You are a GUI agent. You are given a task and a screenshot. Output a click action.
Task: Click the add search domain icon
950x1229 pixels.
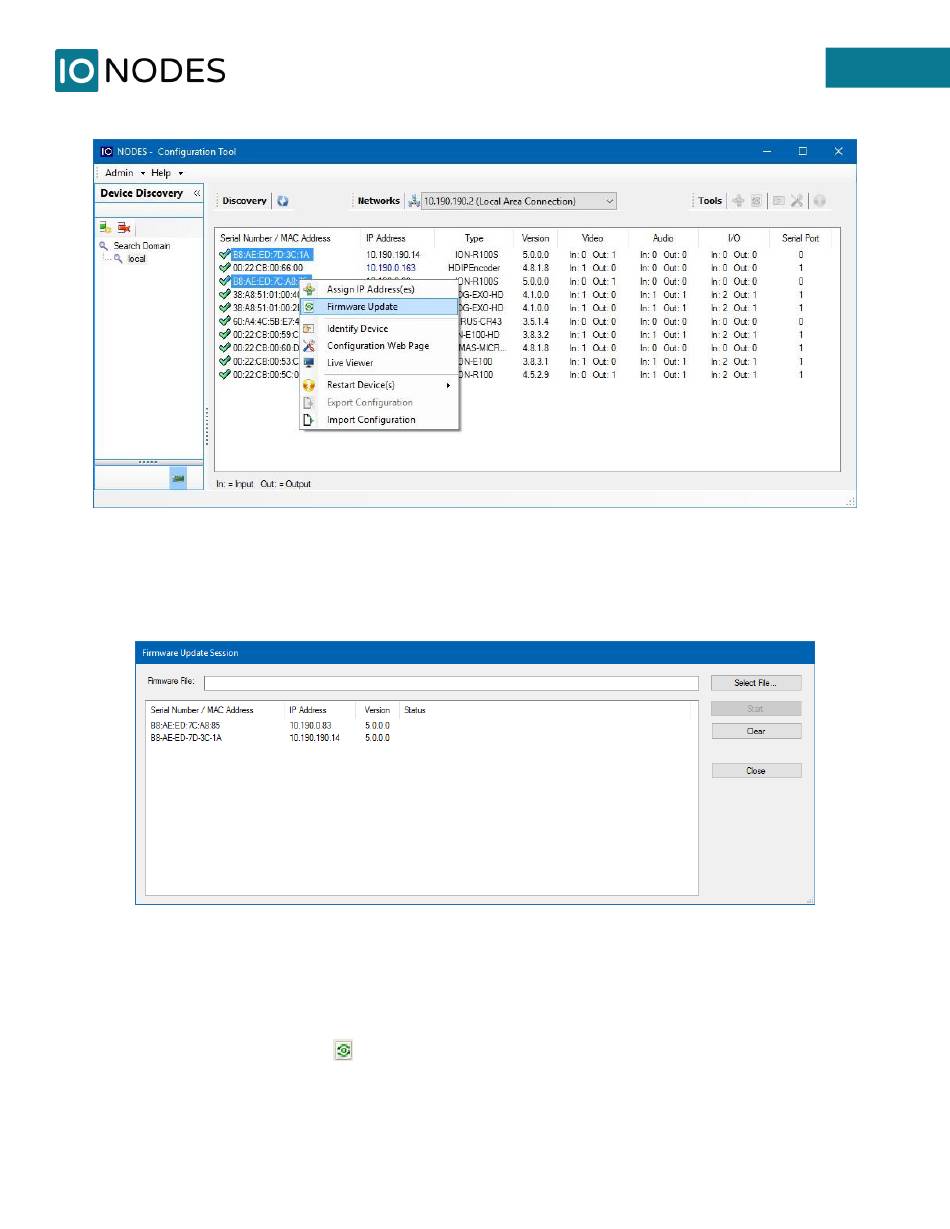click(x=105, y=228)
